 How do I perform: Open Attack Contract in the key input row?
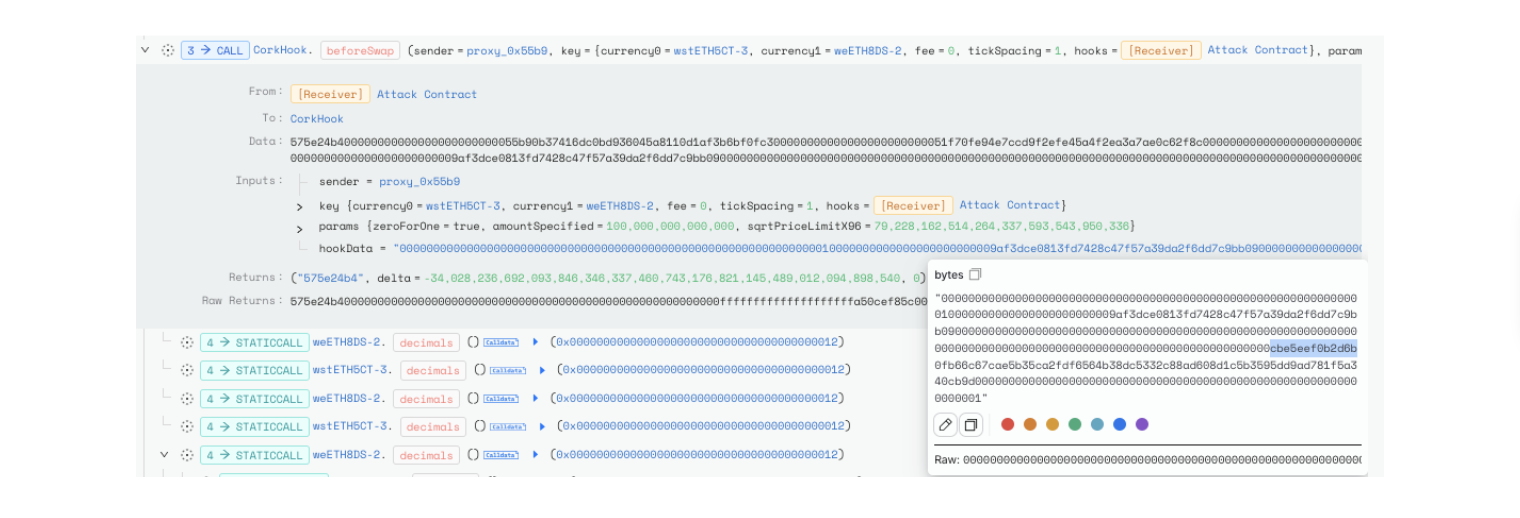tap(1010, 205)
